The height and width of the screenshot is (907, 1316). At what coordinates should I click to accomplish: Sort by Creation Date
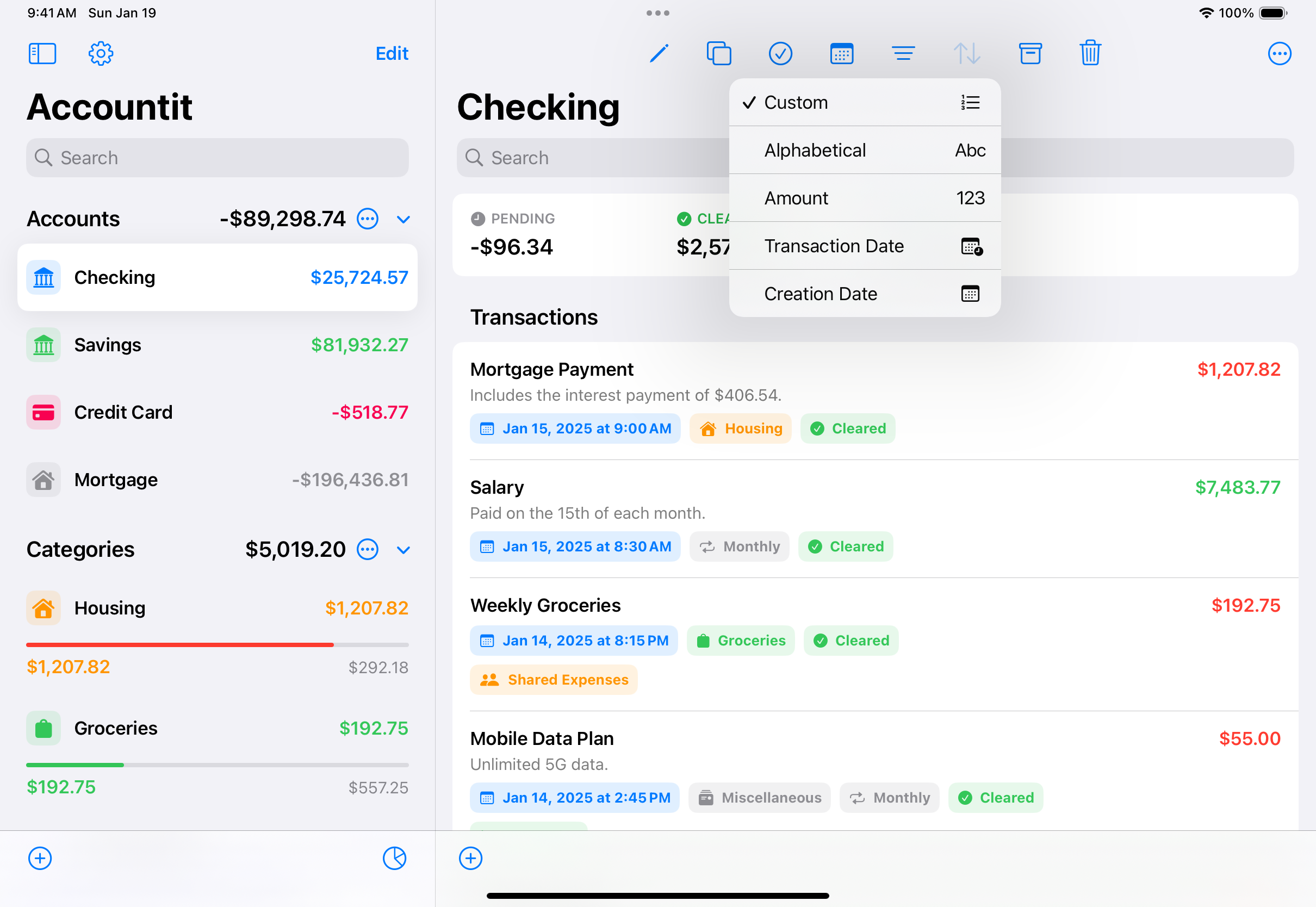(865, 294)
